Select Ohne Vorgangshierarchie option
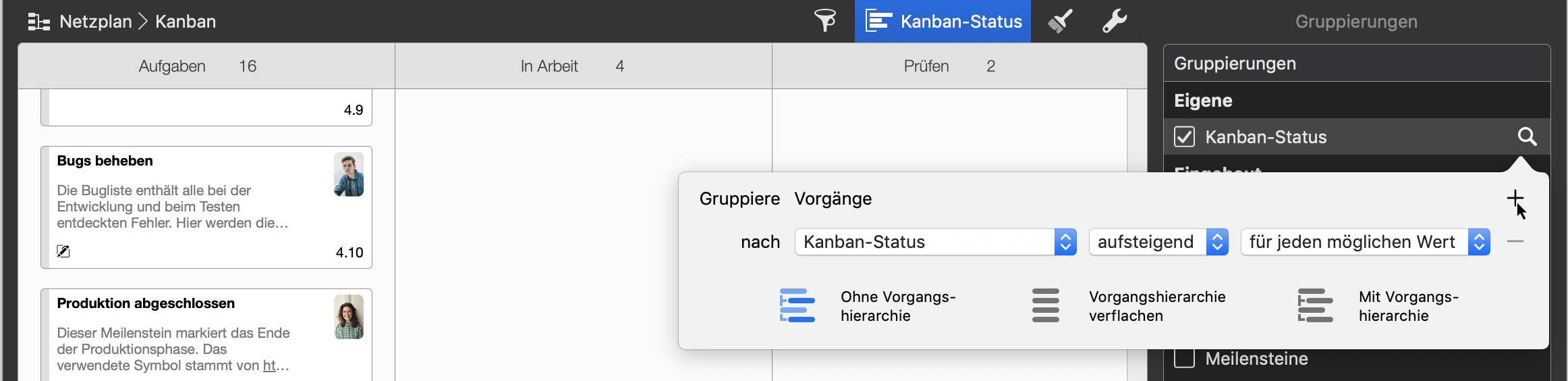The height and width of the screenshot is (381, 1568). [x=798, y=306]
